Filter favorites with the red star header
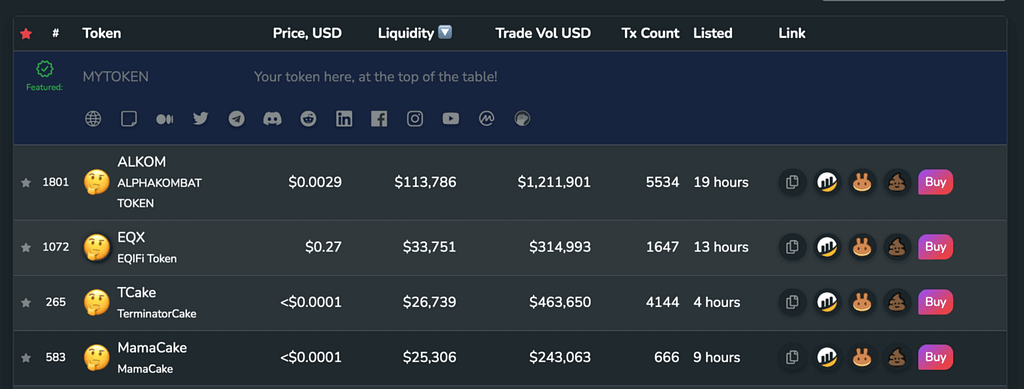Screen dimensions: 1024x389 click(x=26, y=33)
